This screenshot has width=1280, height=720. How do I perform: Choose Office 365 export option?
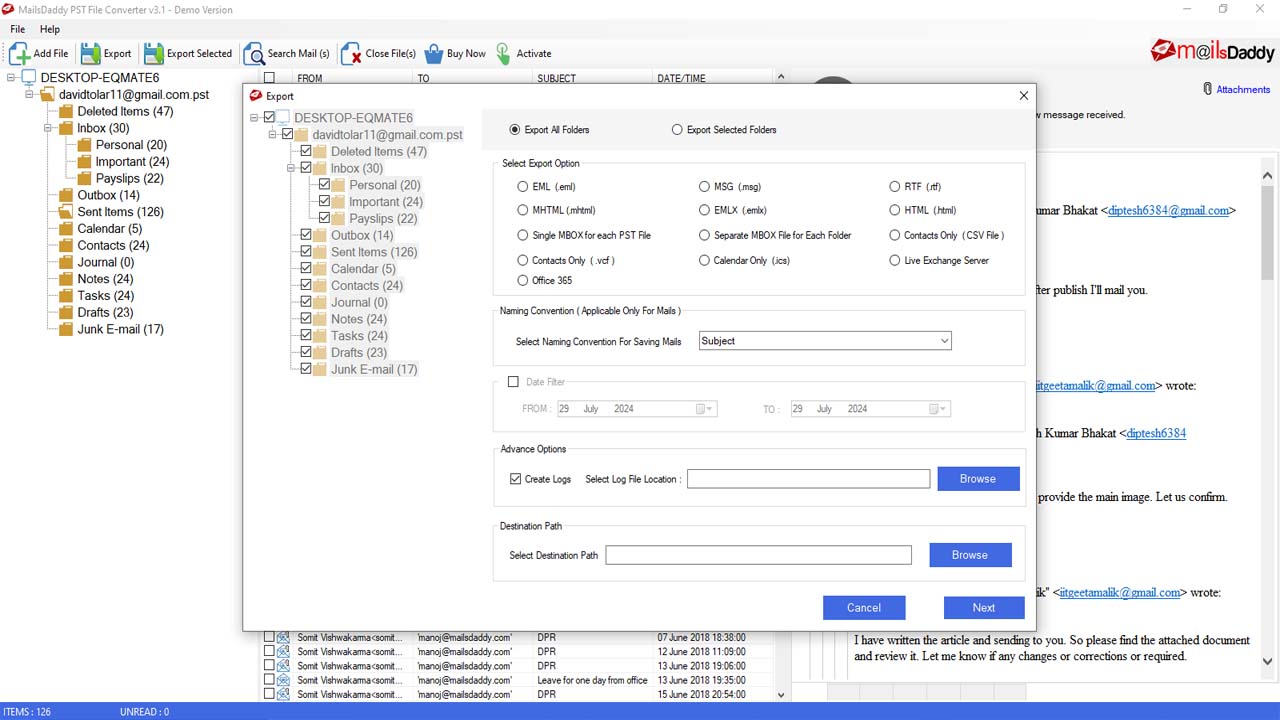523,281
